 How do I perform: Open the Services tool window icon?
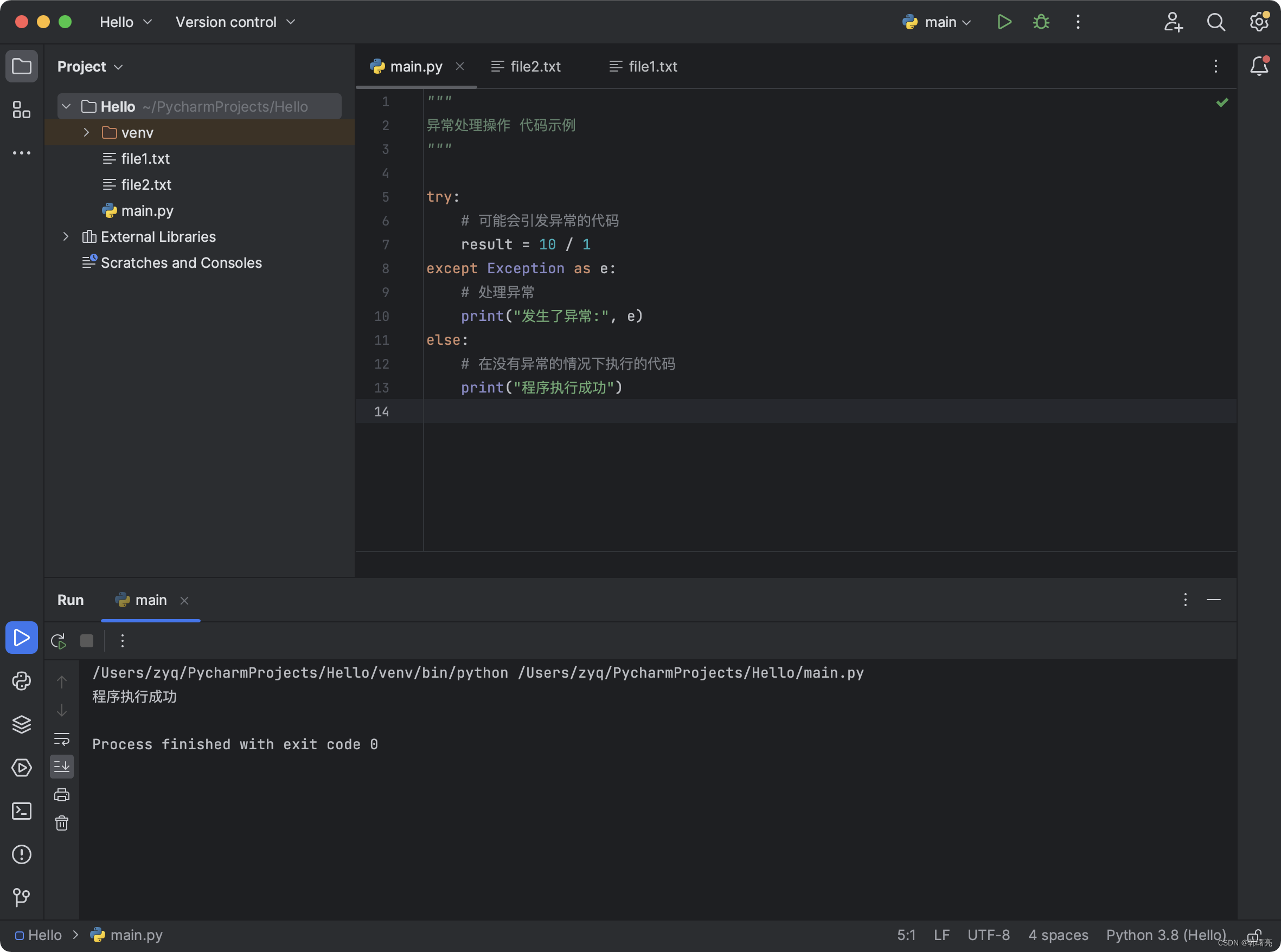tap(21, 768)
